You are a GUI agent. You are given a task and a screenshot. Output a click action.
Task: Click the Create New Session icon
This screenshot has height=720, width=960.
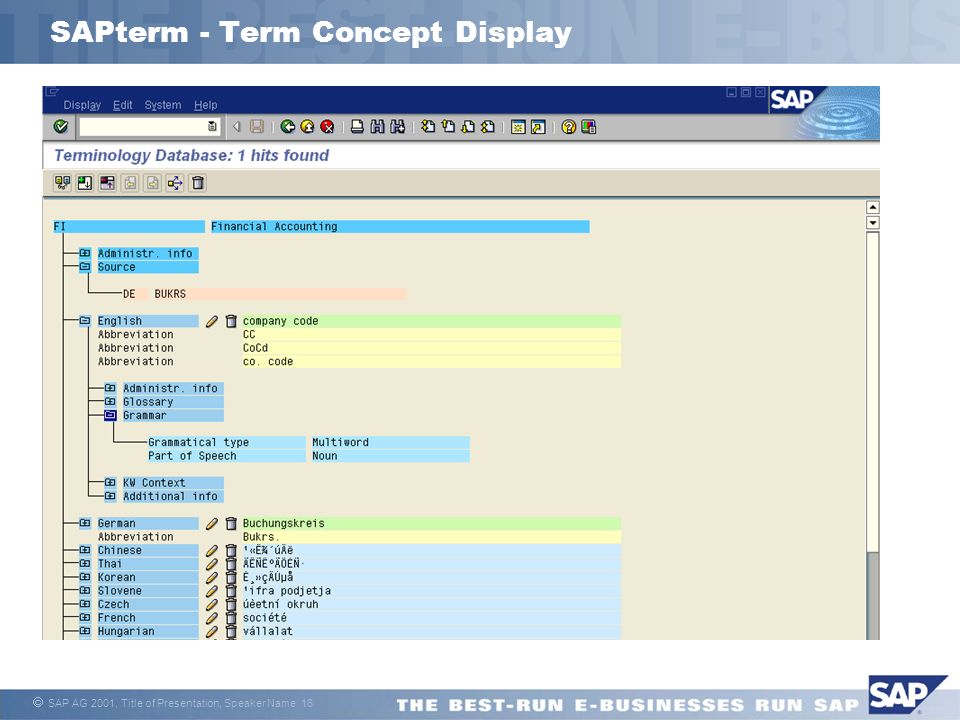click(519, 127)
